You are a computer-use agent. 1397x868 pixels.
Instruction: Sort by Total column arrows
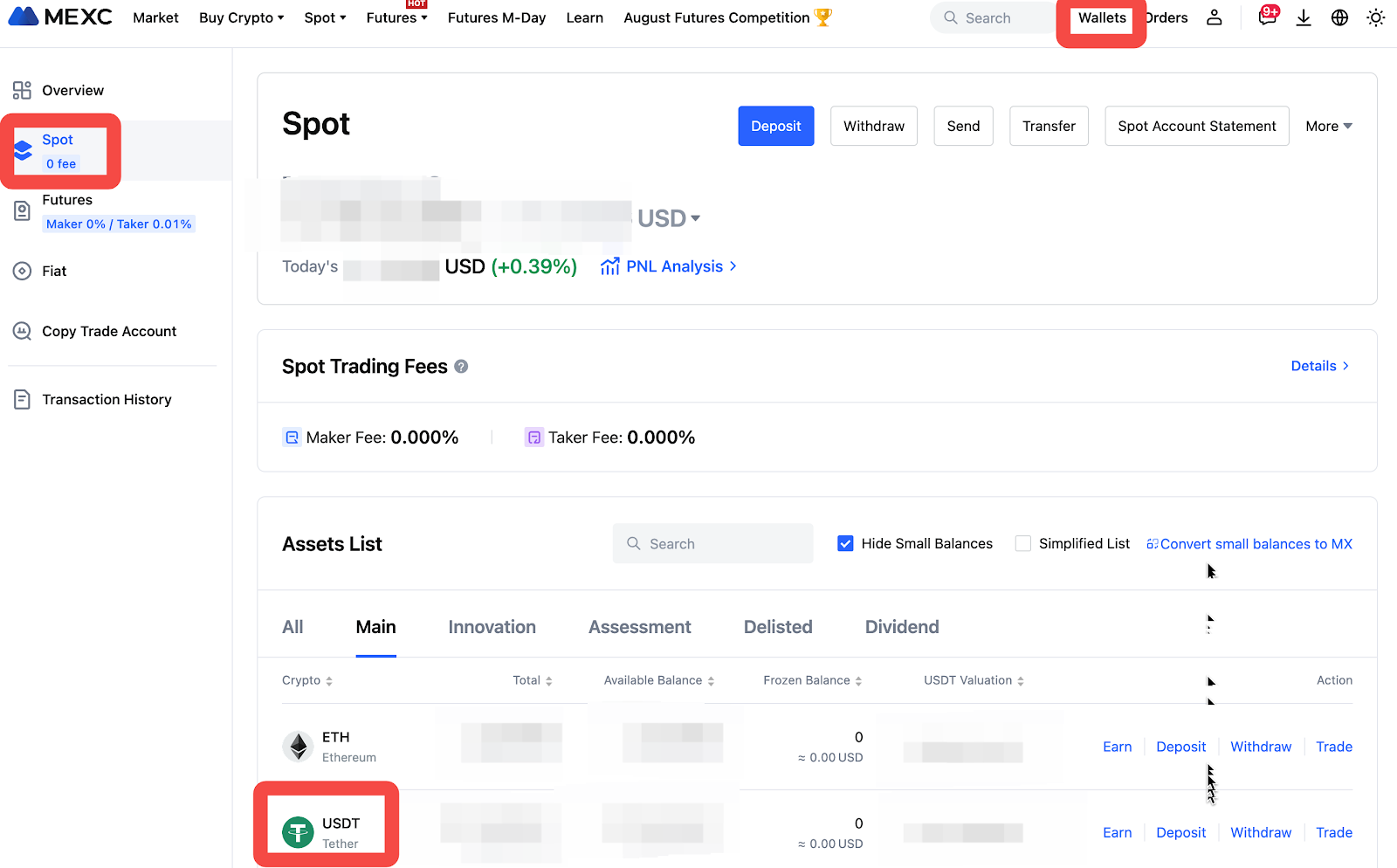[x=548, y=681]
